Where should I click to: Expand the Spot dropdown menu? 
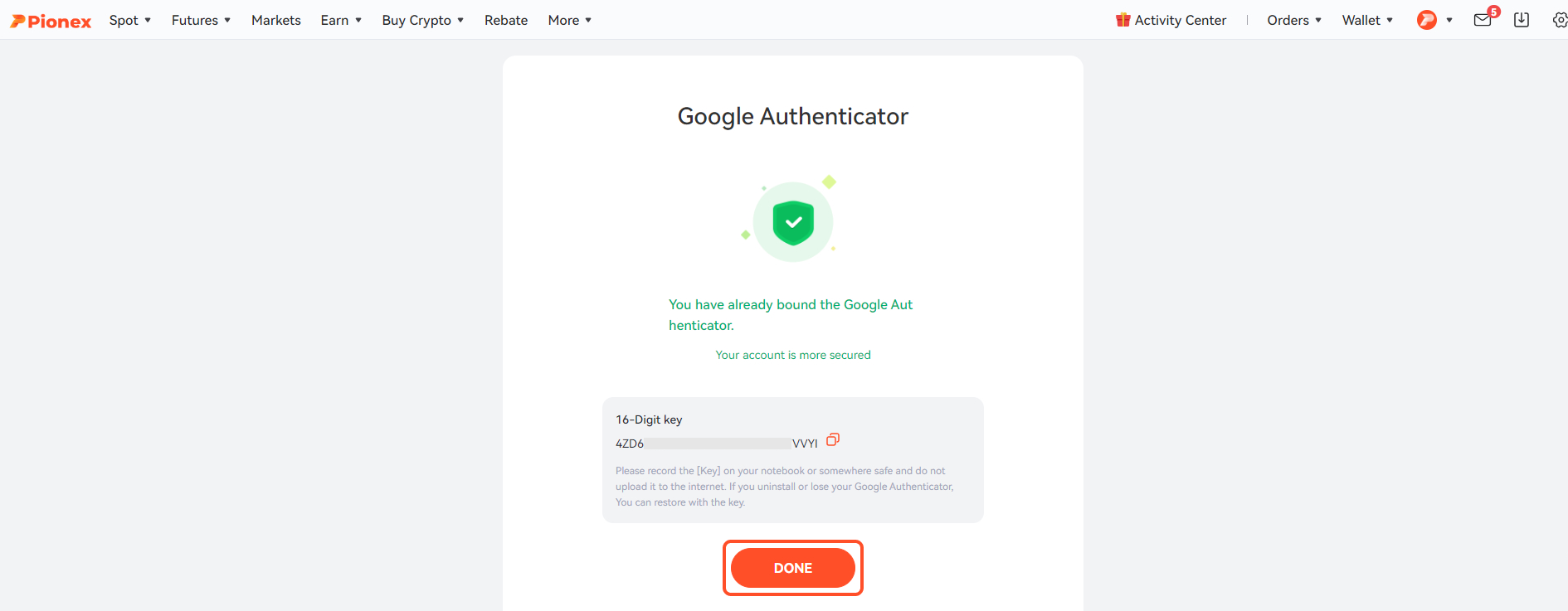pos(130,20)
